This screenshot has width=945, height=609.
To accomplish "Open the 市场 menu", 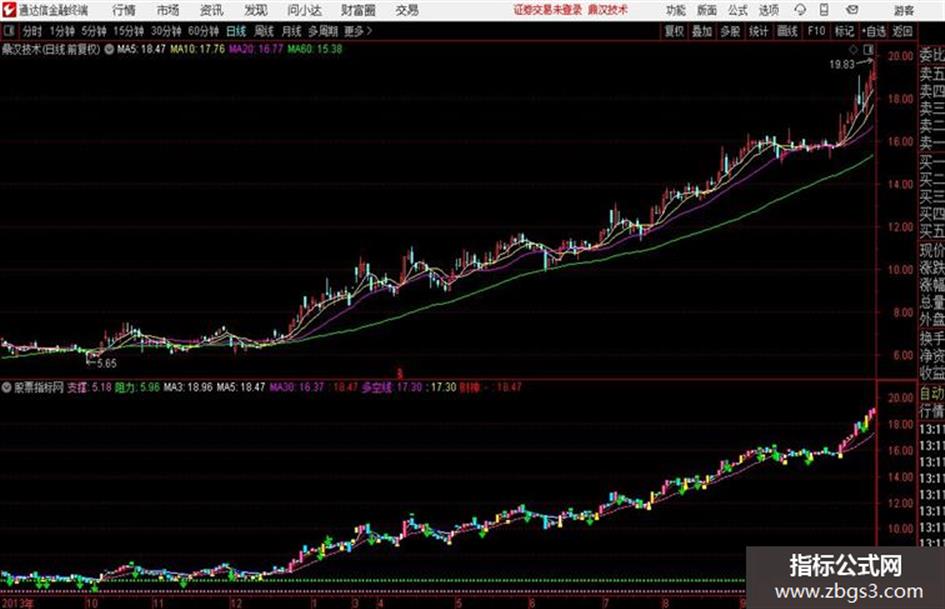I will [168, 10].
